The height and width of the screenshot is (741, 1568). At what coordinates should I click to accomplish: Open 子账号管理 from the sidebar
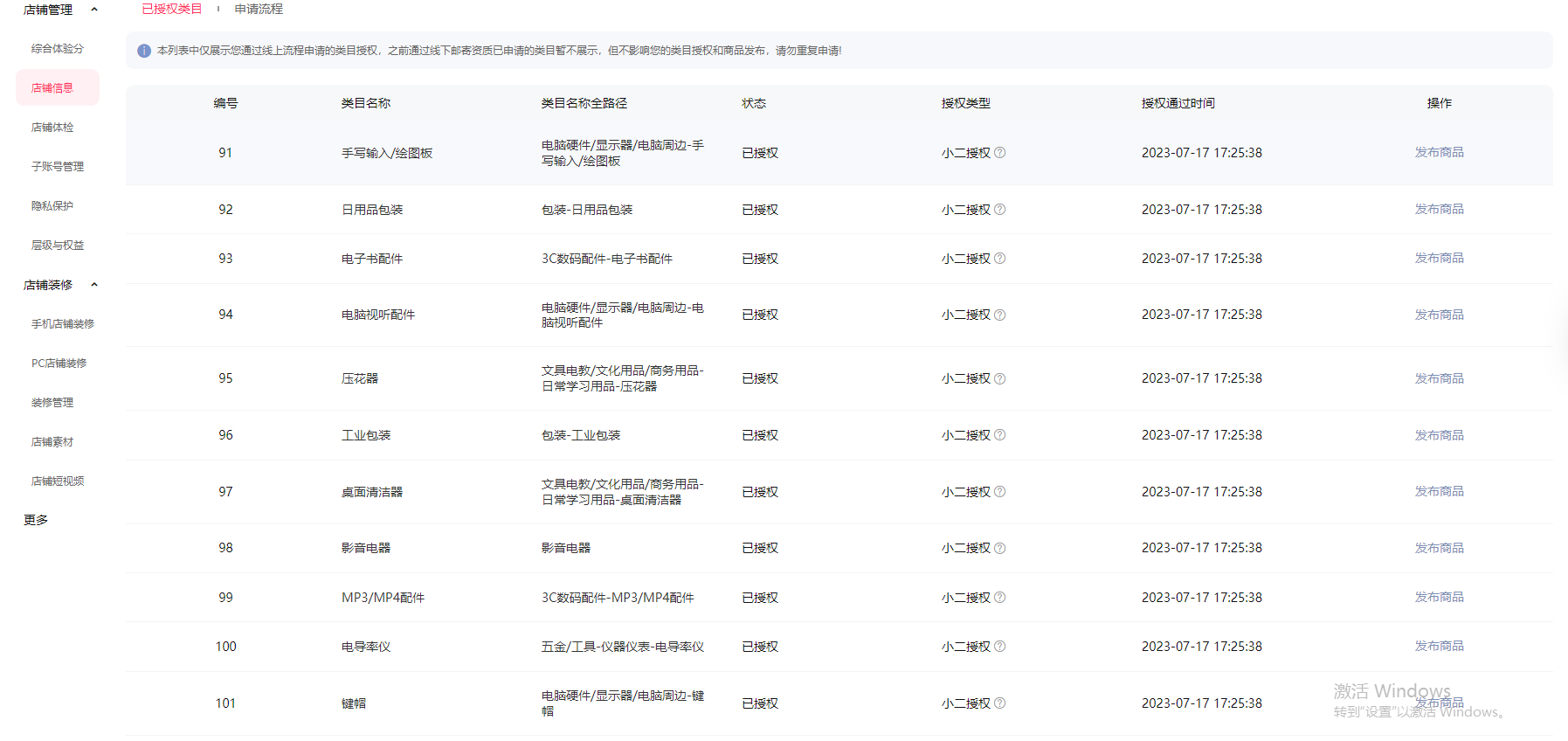58,167
